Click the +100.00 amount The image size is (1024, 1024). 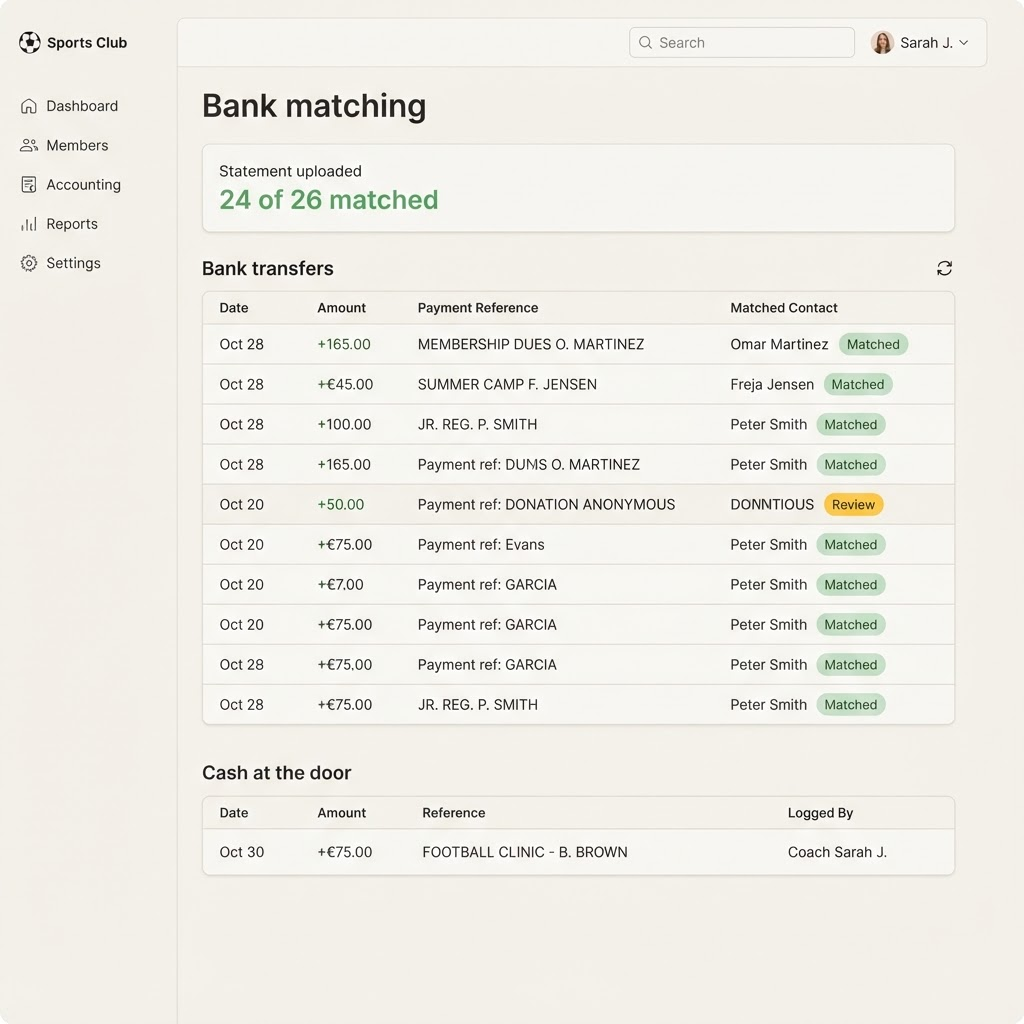pyautogui.click(x=344, y=424)
